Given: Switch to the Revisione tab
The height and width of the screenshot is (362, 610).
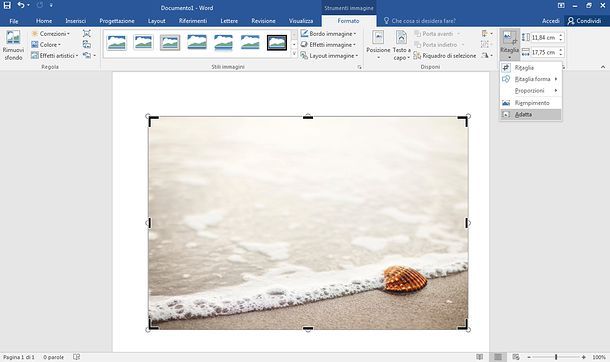Looking at the screenshot, I should pos(263,21).
